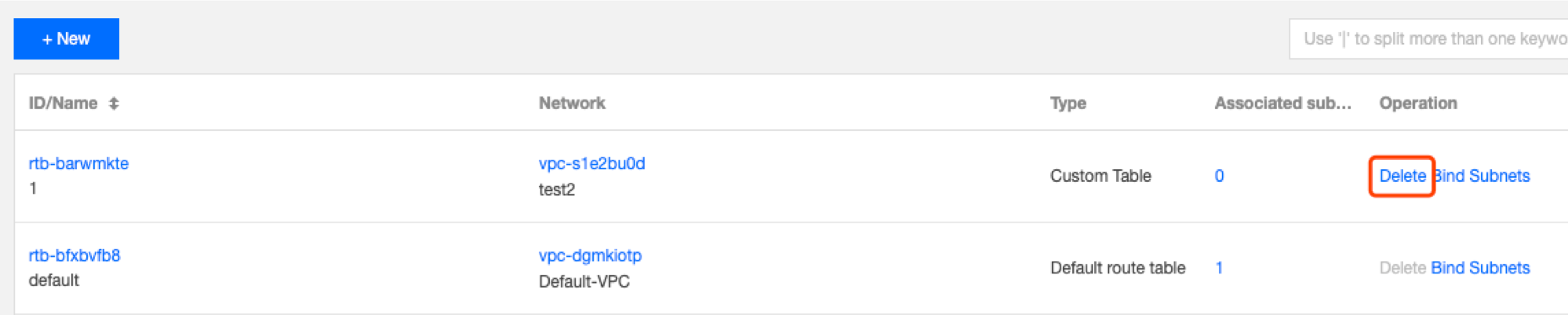The height and width of the screenshot is (315, 1568).
Task: Open route table rtb-bfxbvfb8
Action: coord(75,255)
